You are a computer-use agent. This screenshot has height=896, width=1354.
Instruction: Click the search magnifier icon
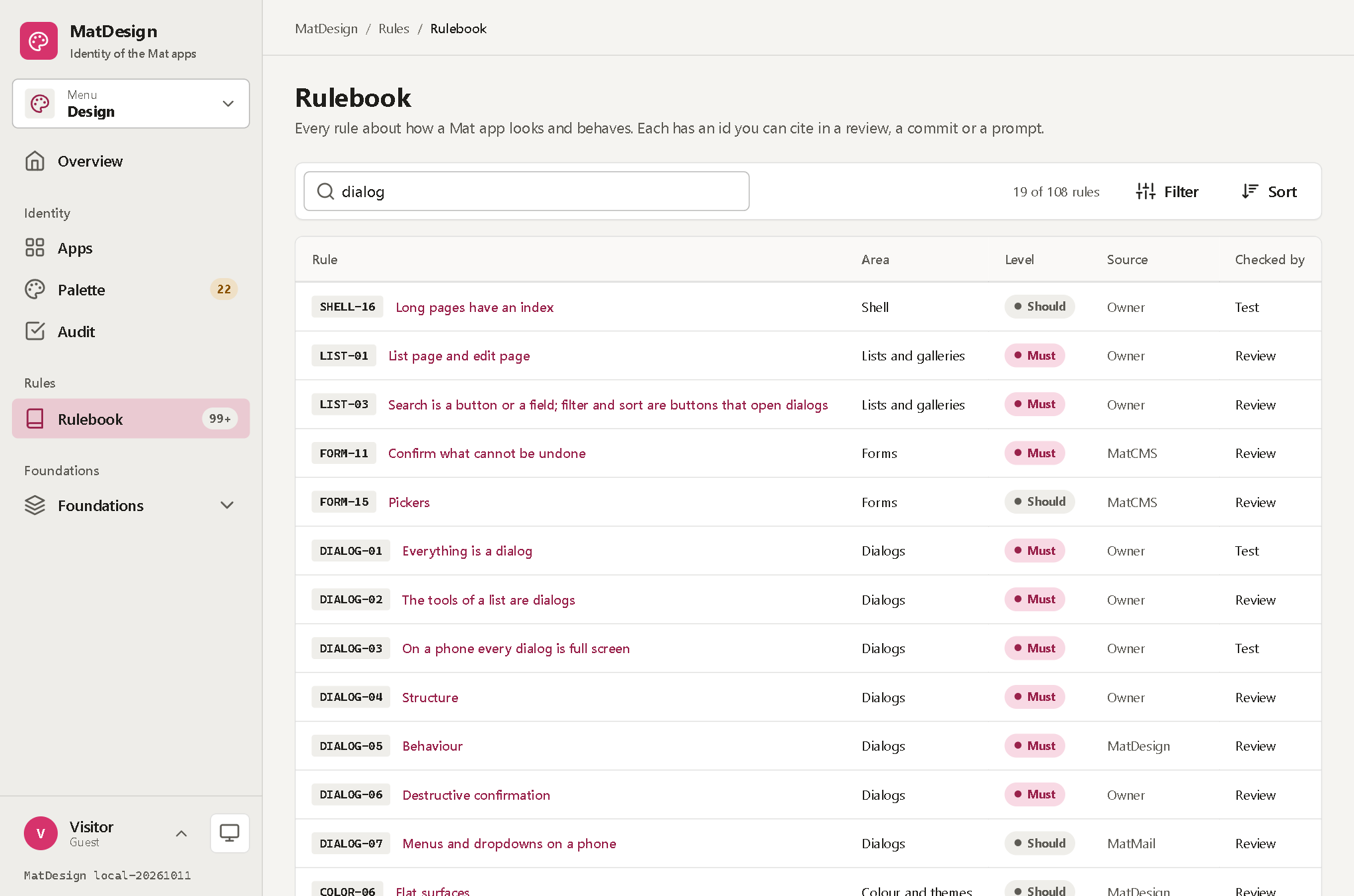(x=325, y=191)
